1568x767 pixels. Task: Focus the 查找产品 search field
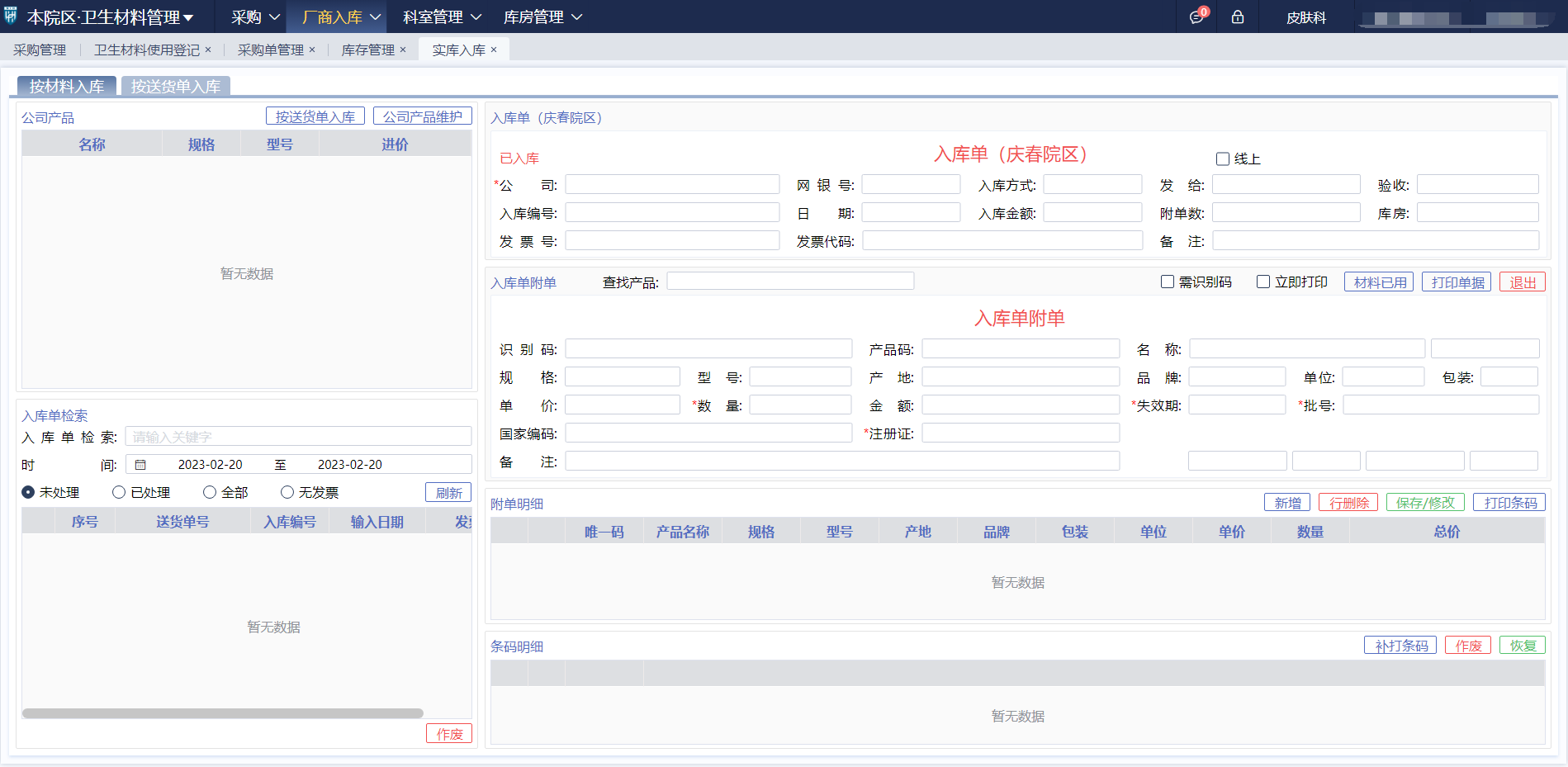click(790, 282)
